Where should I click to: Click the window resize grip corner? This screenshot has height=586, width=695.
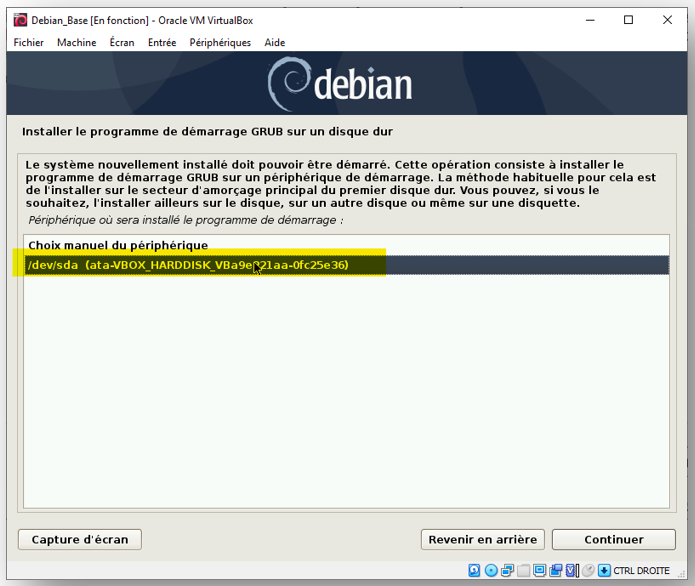click(682, 574)
